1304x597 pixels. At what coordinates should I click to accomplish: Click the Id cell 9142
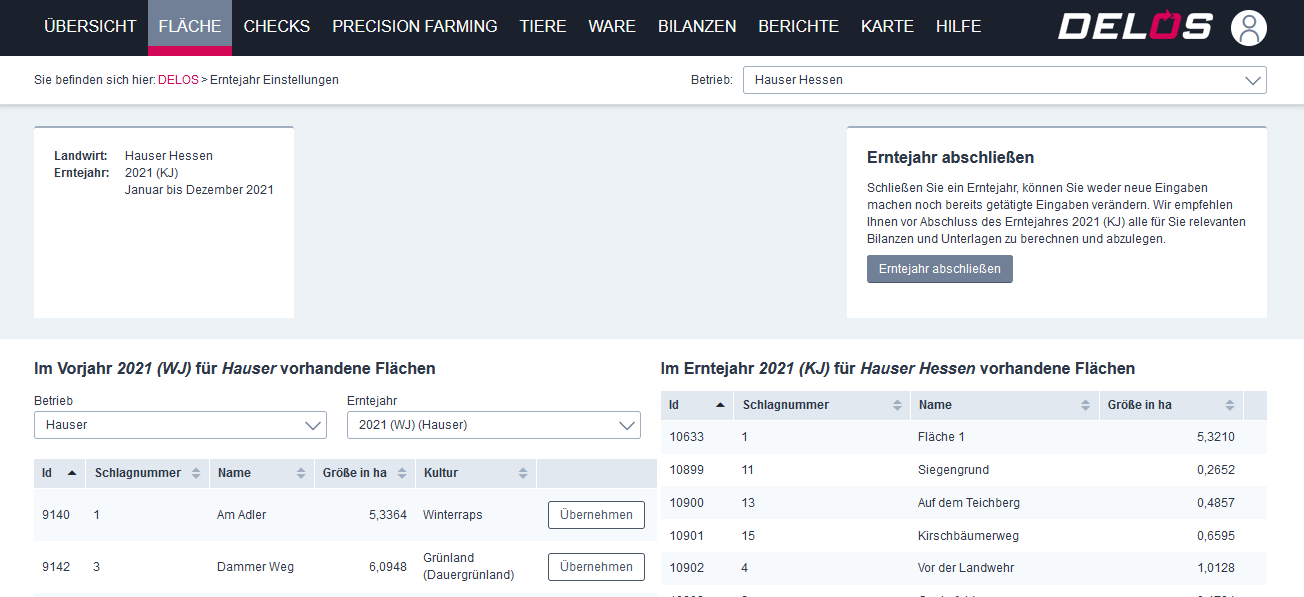(x=56, y=567)
